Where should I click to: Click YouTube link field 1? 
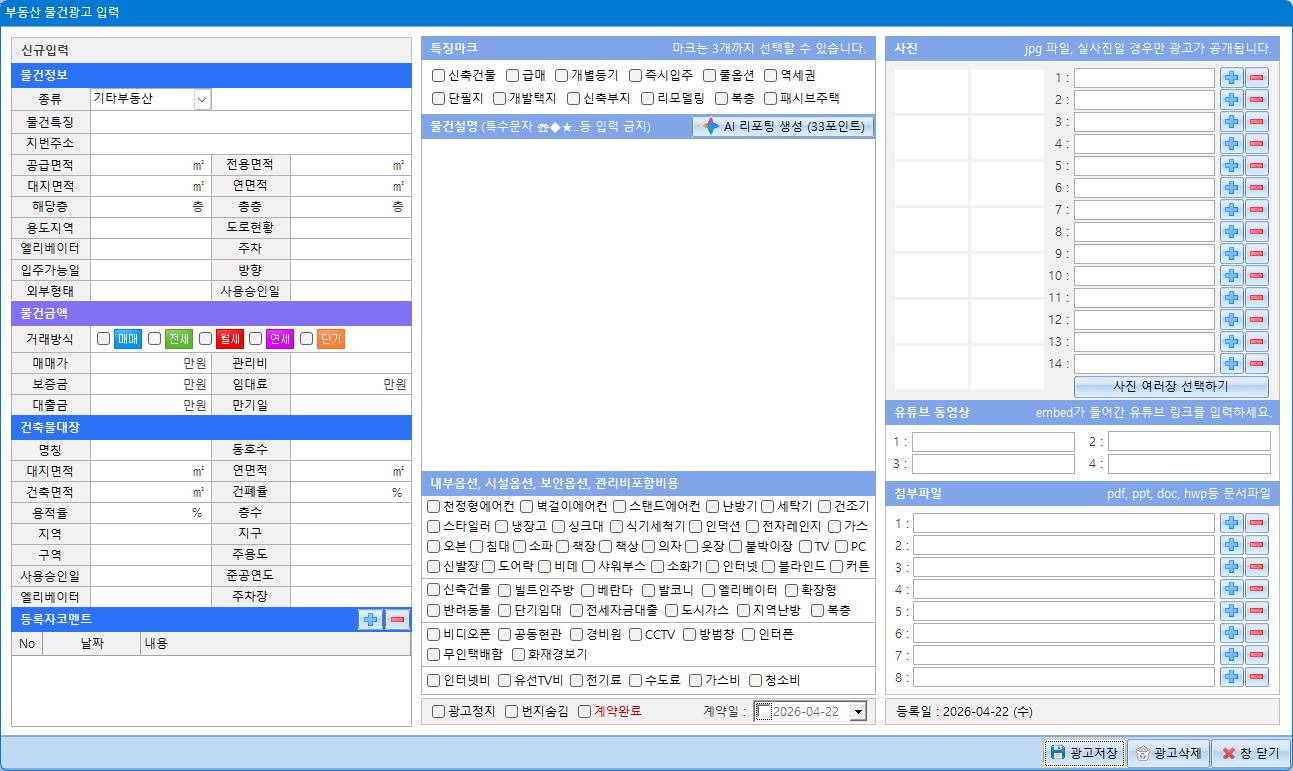993,441
